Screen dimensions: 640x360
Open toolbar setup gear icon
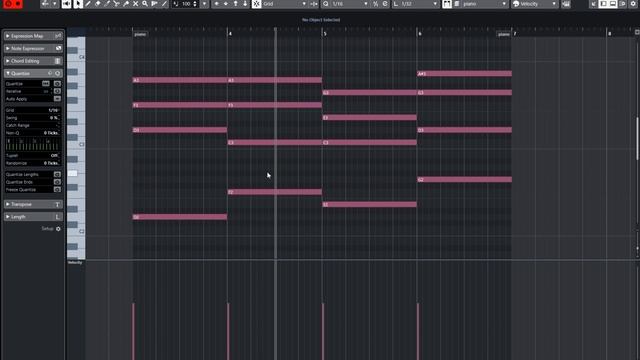point(633,4)
